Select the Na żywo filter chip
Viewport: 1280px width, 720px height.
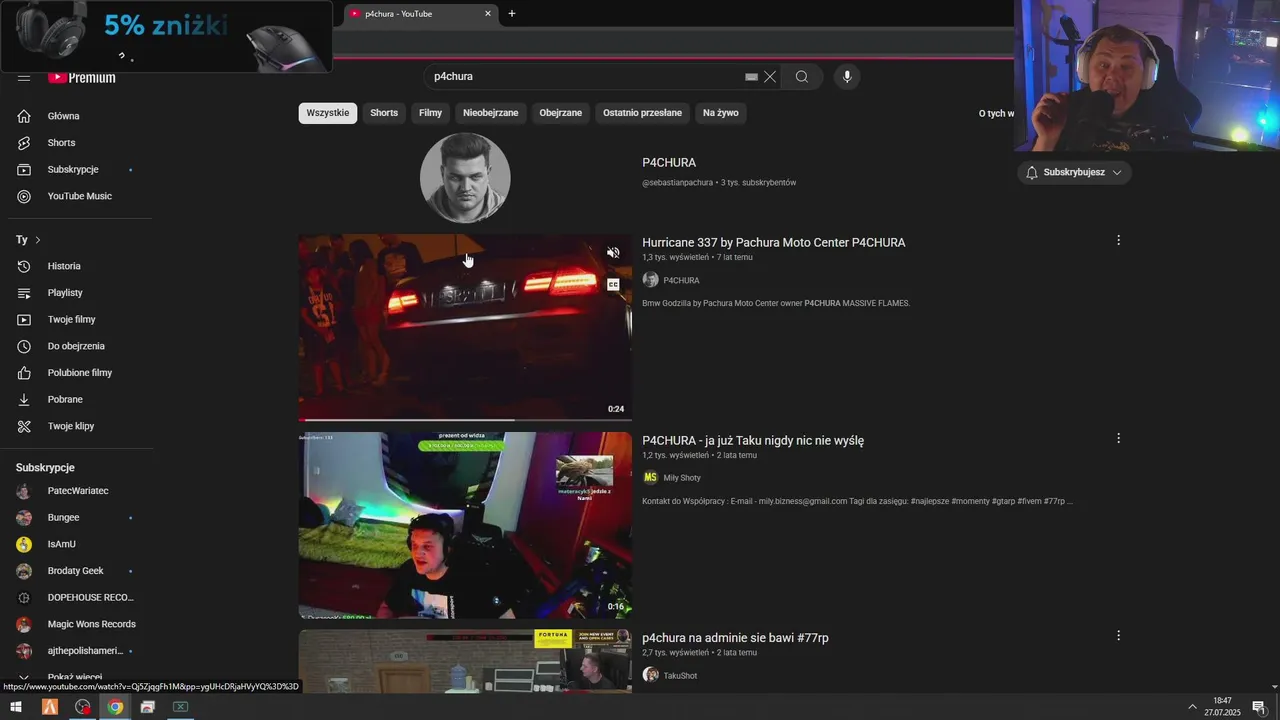tap(721, 113)
